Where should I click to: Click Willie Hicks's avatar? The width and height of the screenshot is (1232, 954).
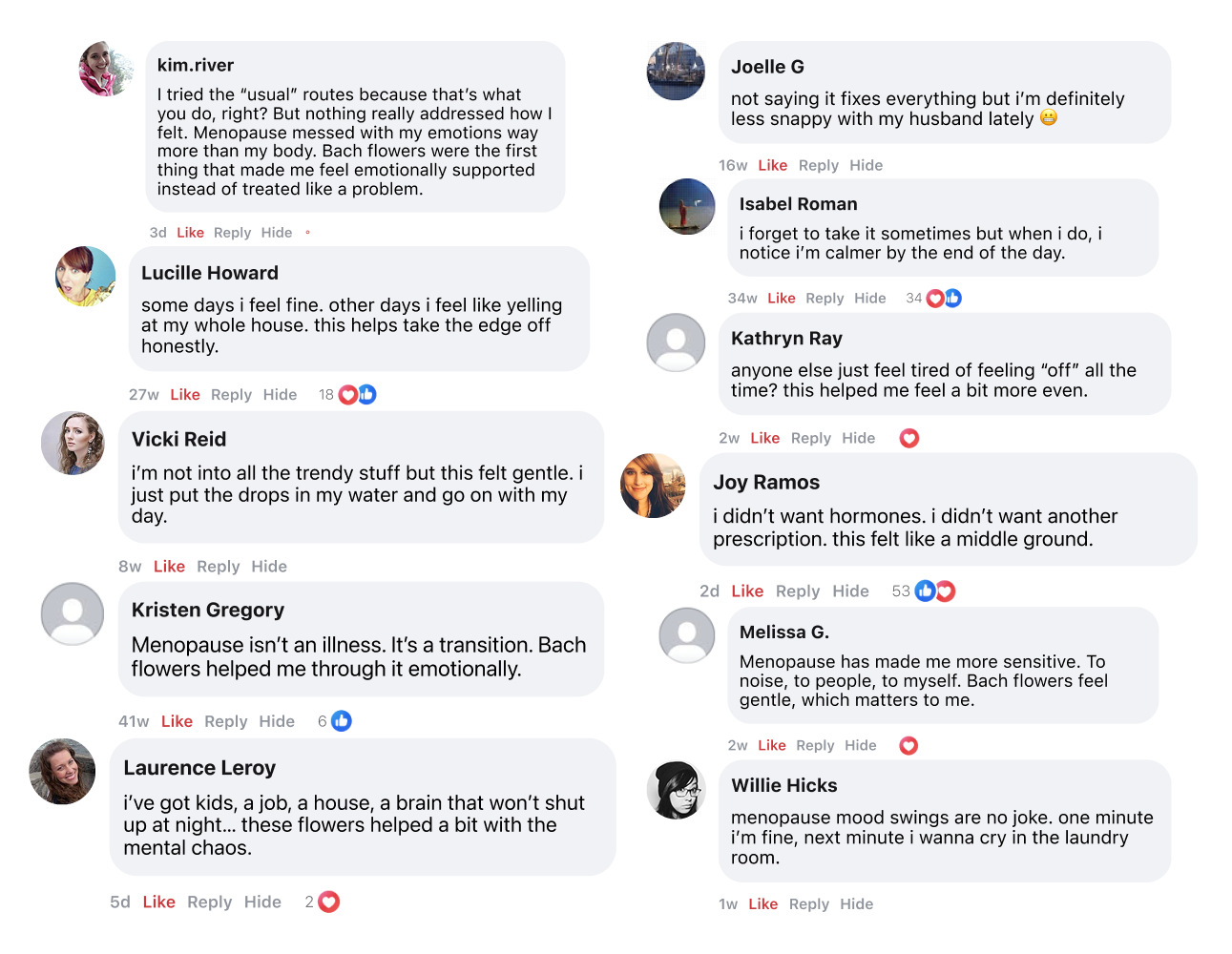point(677,790)
